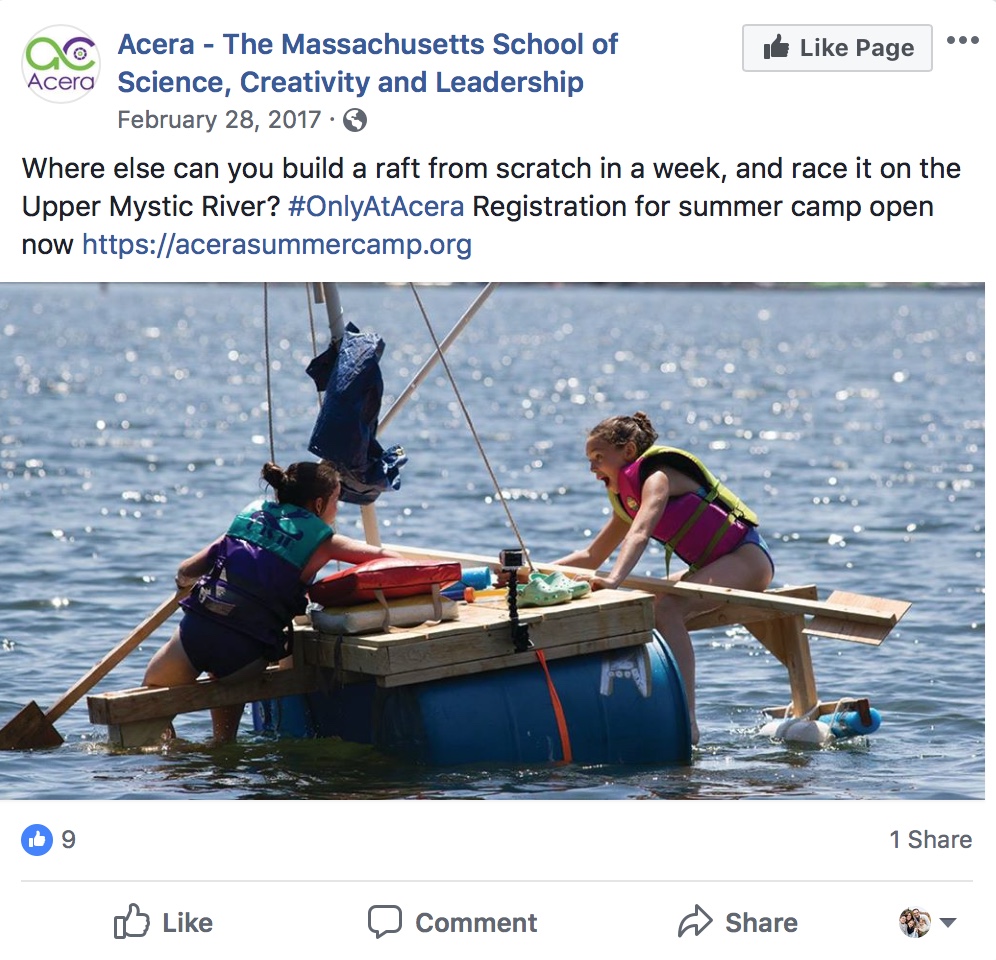Click the 1 Share count

[930, 840]
